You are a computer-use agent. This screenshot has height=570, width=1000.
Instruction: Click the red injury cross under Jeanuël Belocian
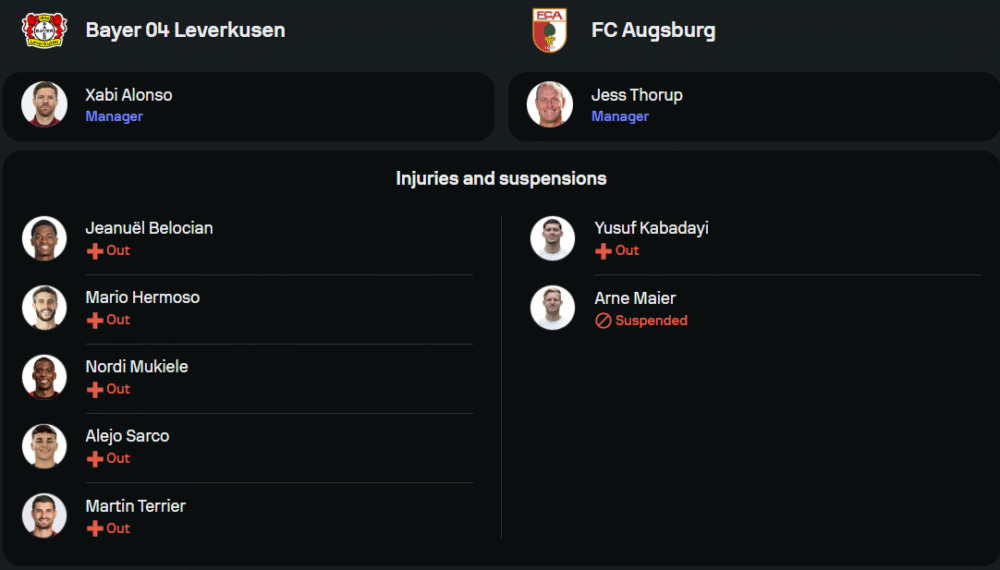(95, 251)
